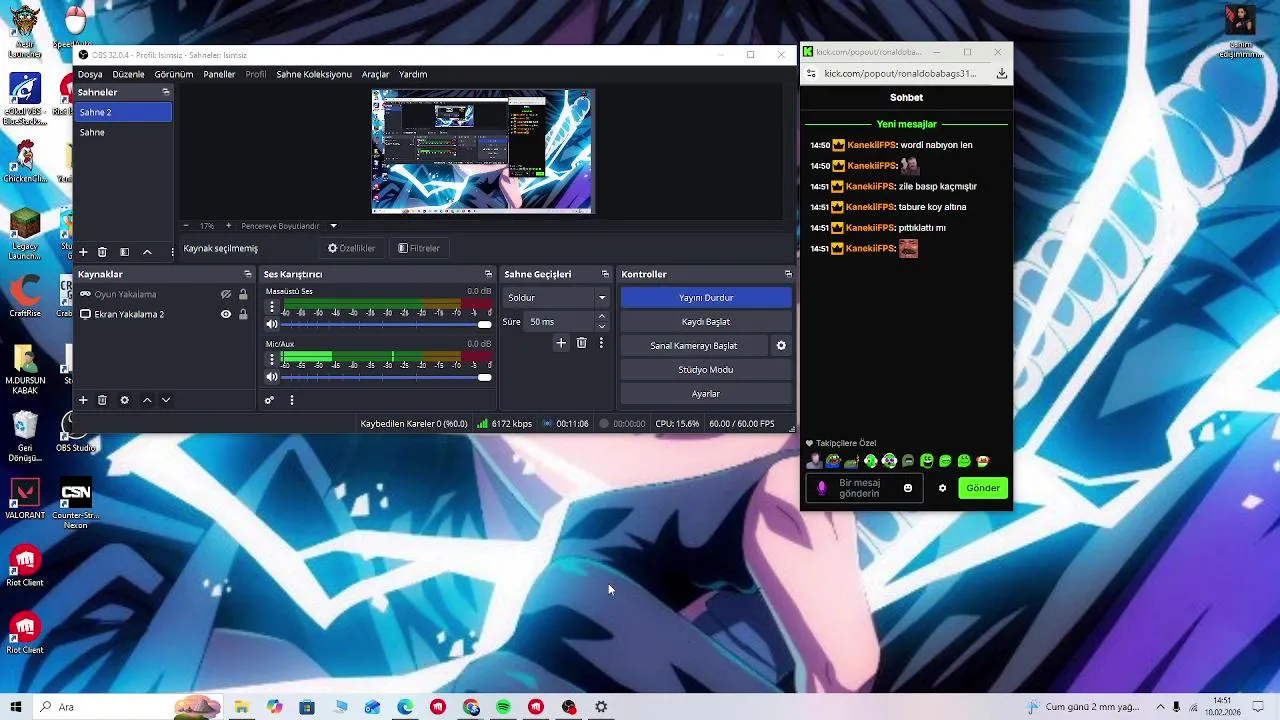Toggle lock on Oyun Yakalama source
The image size is (1280, 720).
coord(243,294)
